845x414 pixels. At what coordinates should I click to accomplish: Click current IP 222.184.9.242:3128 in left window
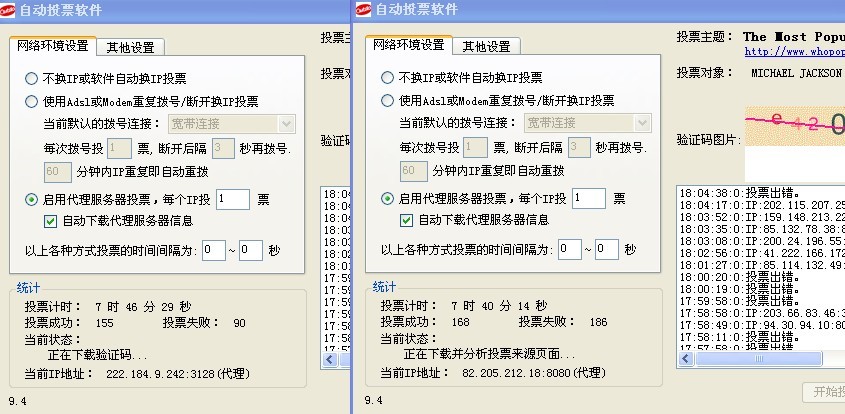(x=178, y=374)
